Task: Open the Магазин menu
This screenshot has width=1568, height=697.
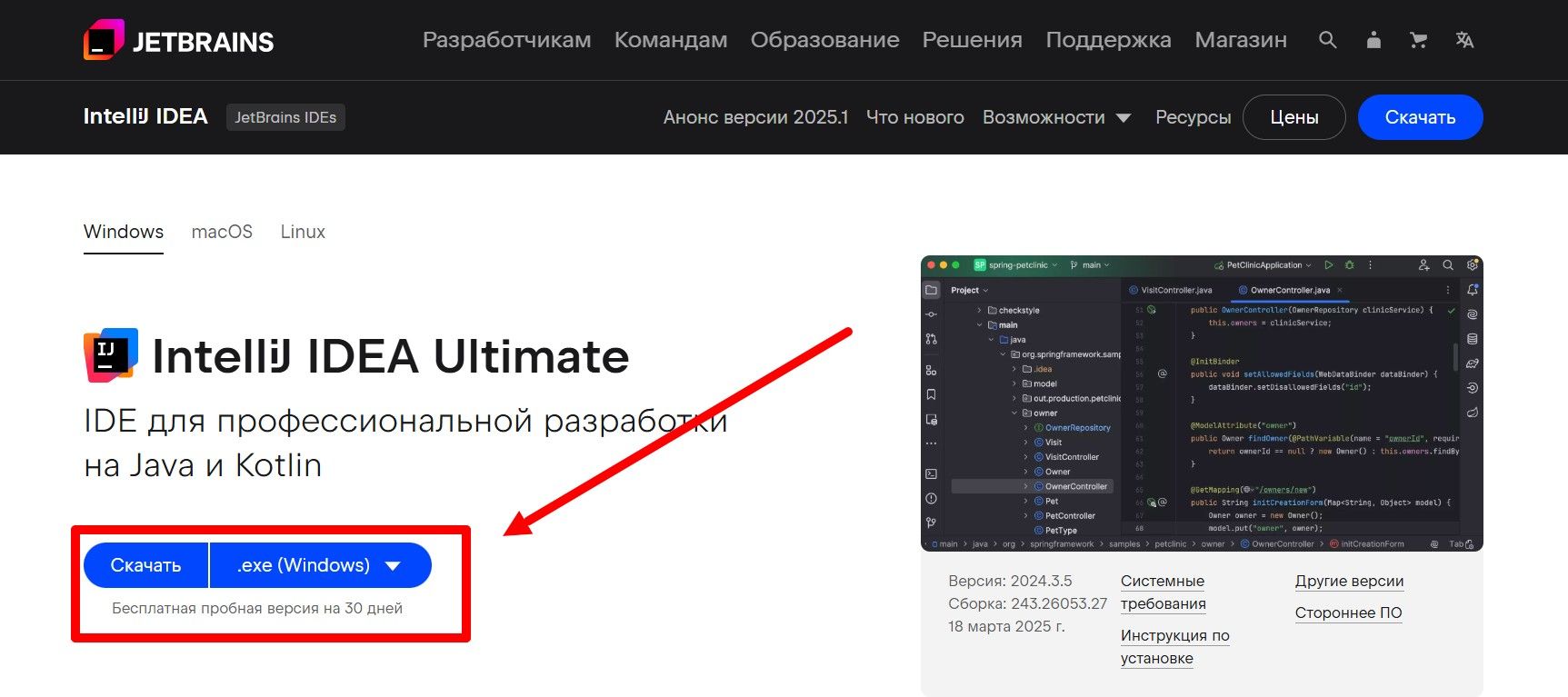Action: (x=1241, y=40)
